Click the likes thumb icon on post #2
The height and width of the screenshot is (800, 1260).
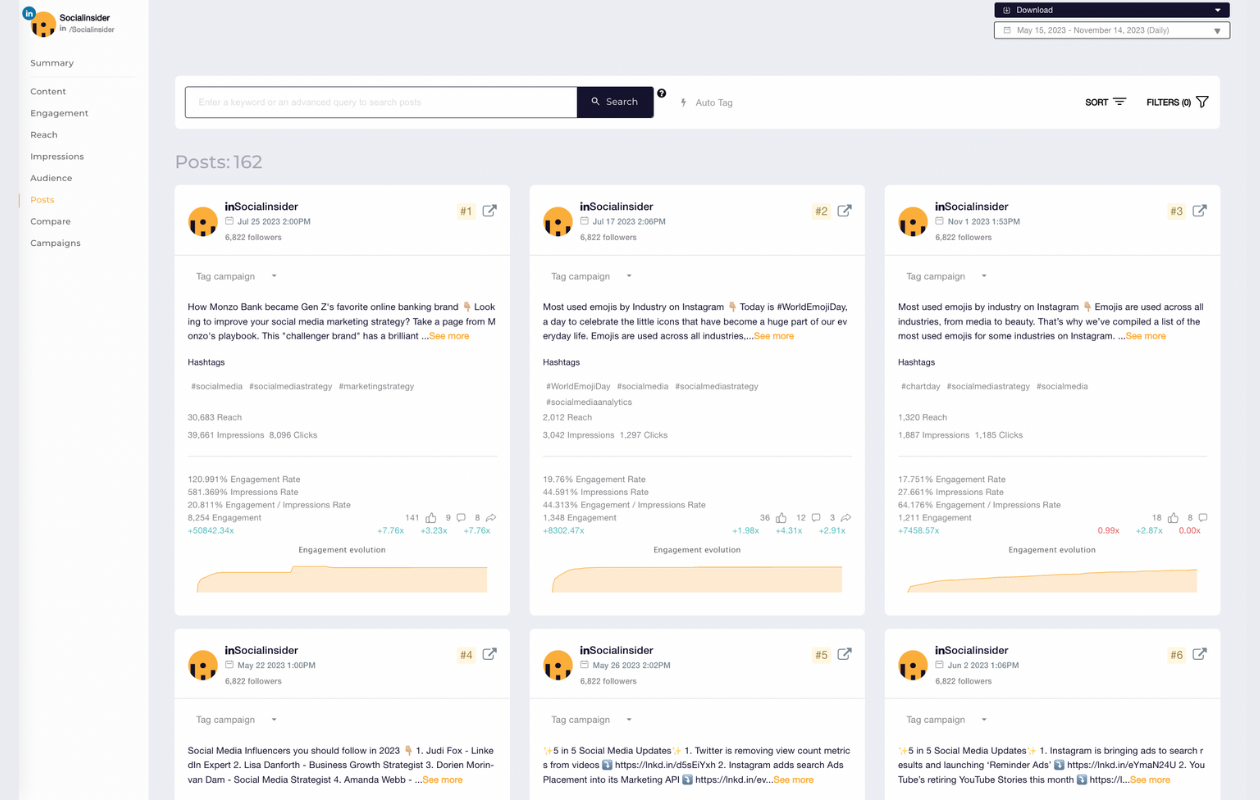(x=781, y=518)
